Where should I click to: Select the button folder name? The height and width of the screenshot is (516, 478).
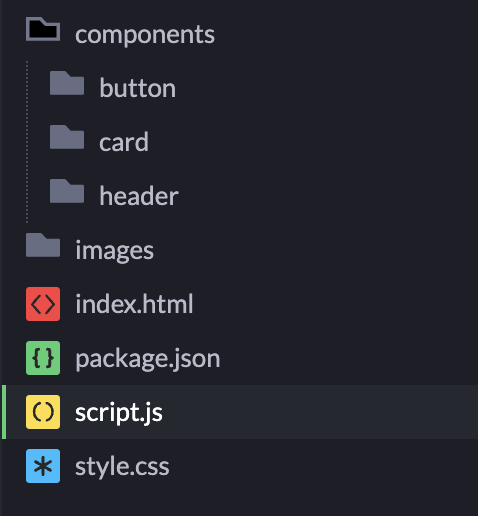pyautogui.click(x=138, y=88)
